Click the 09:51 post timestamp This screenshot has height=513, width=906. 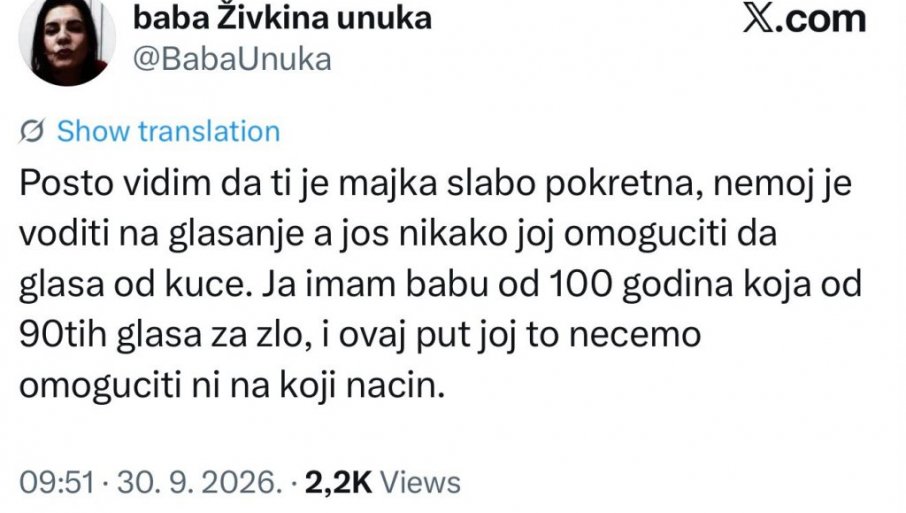pos(57,482)
